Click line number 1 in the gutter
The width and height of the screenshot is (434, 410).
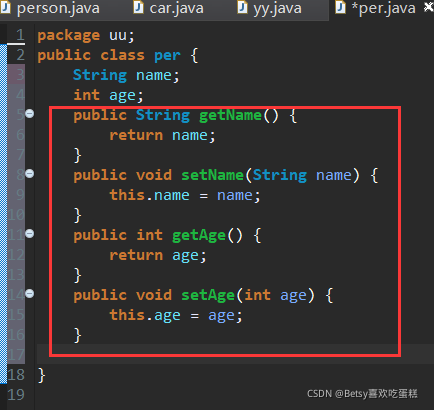pos(20,35)
